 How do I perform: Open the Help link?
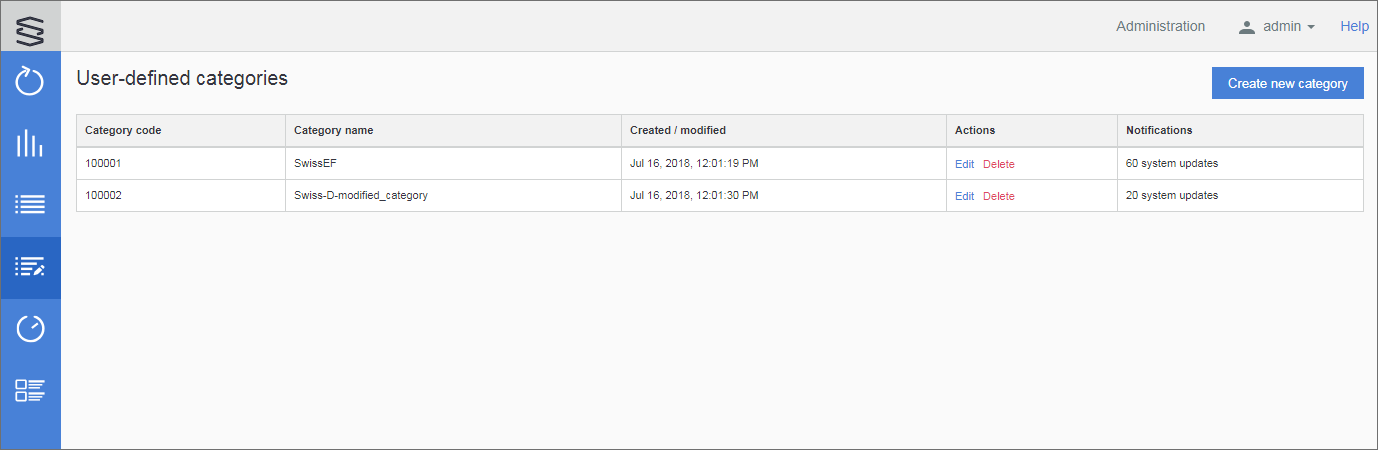coord(1354,27)
